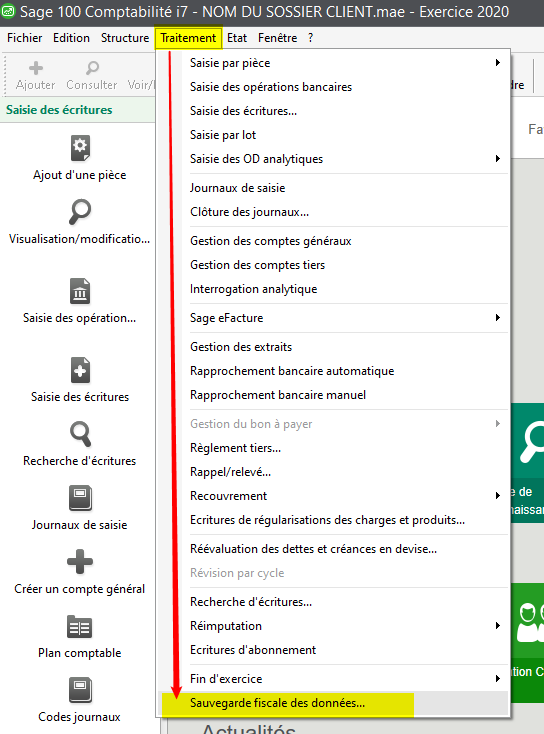544x734 pixels.
Task: Open Codes journaux sidebar icon
Action: tap(80, 690)
